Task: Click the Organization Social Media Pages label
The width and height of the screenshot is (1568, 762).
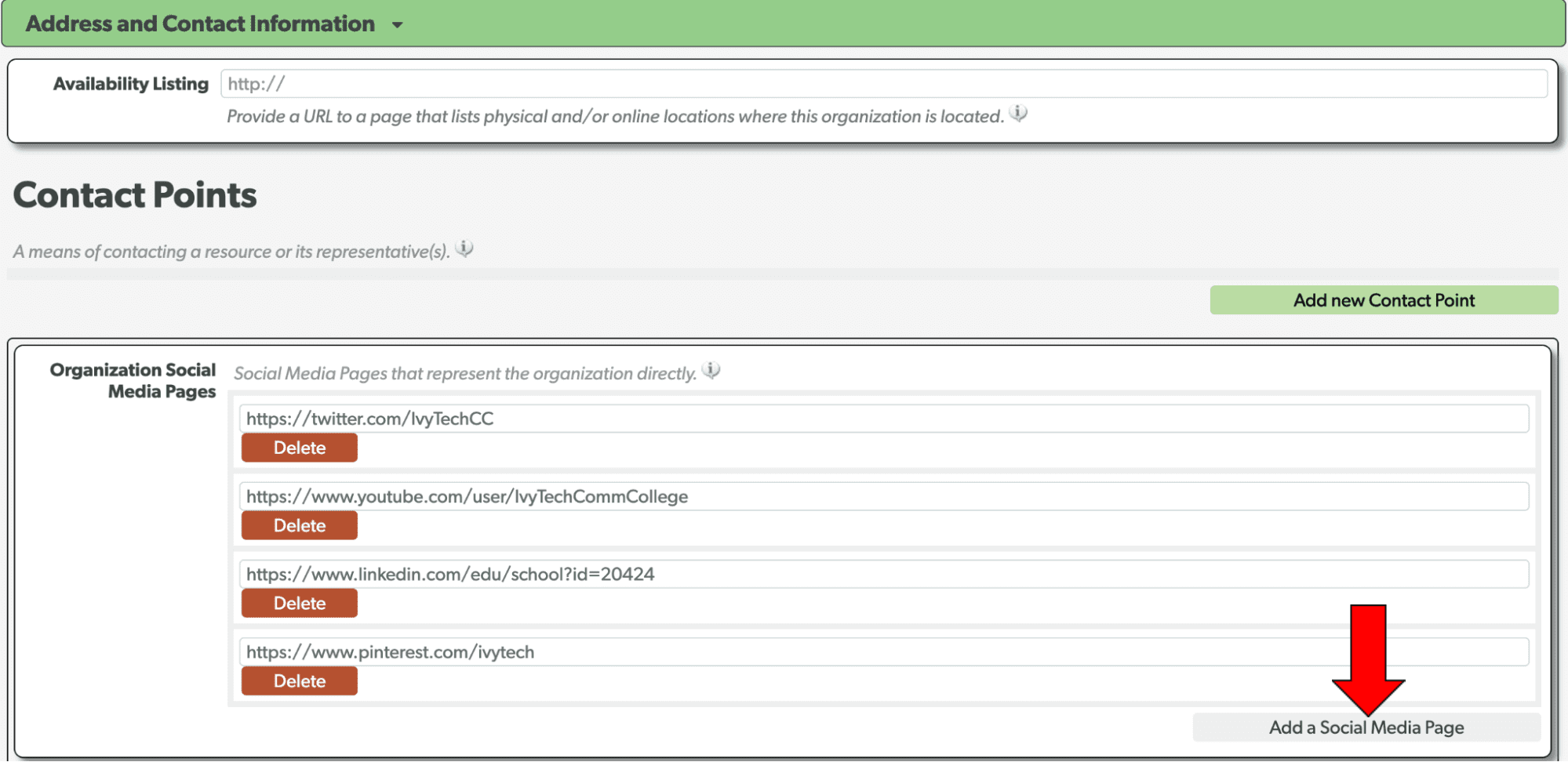Action: tap(133, 380)
